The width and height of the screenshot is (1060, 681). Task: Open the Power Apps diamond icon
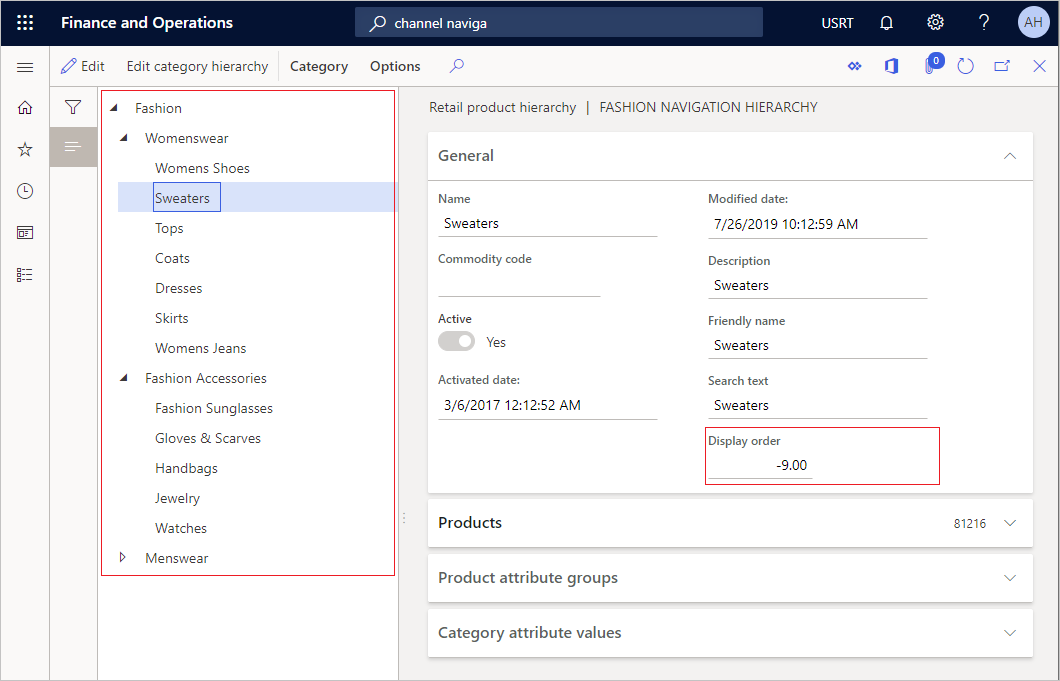[855, 66]
